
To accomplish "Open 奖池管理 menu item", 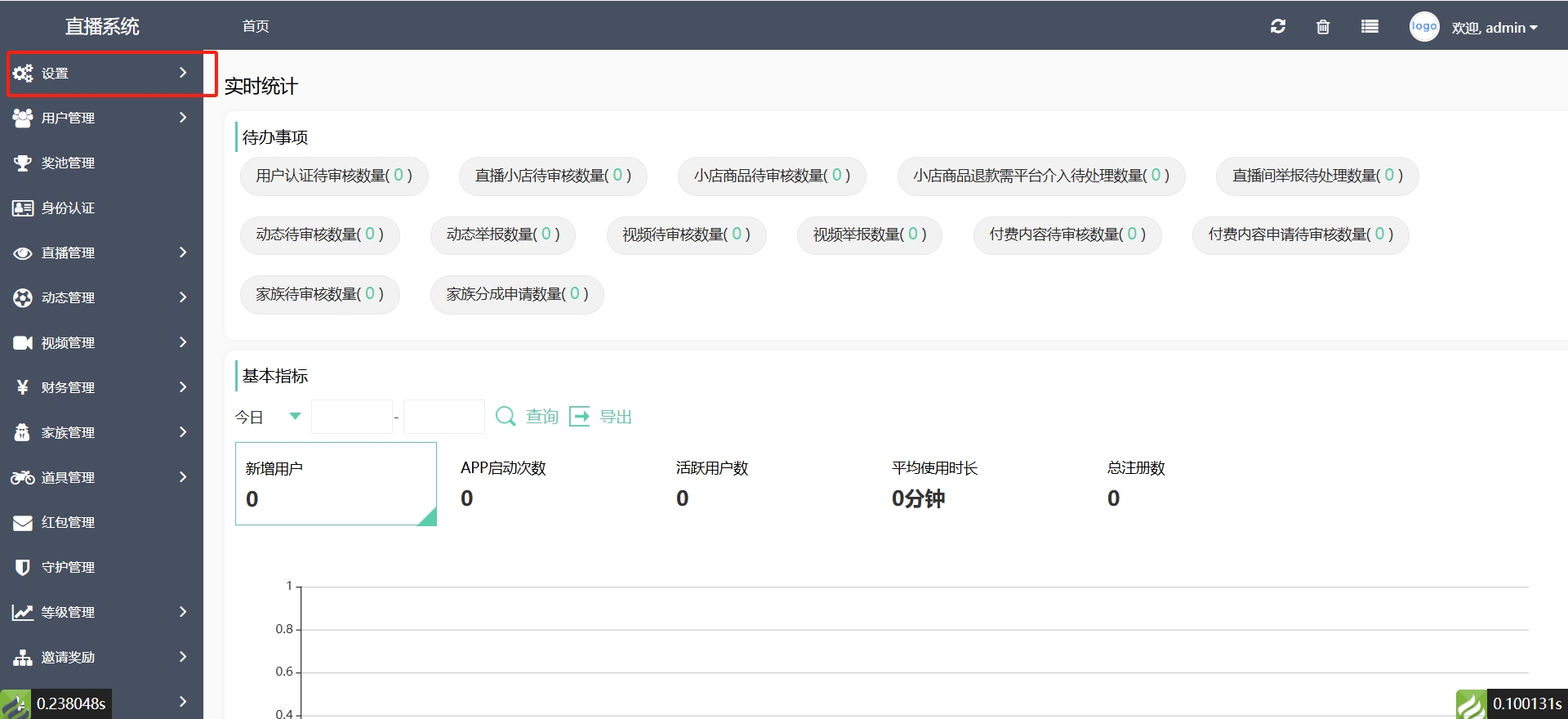I will (101, 163).
